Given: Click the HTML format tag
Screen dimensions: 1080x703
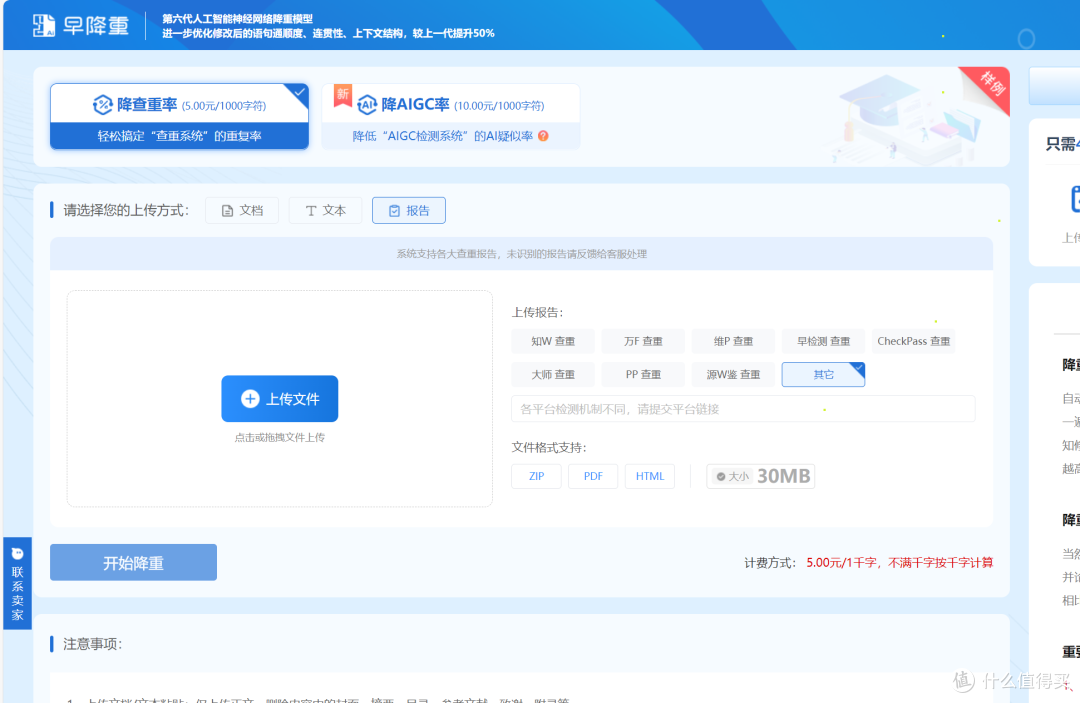Looking at the screenshot, I should [650, 476].
